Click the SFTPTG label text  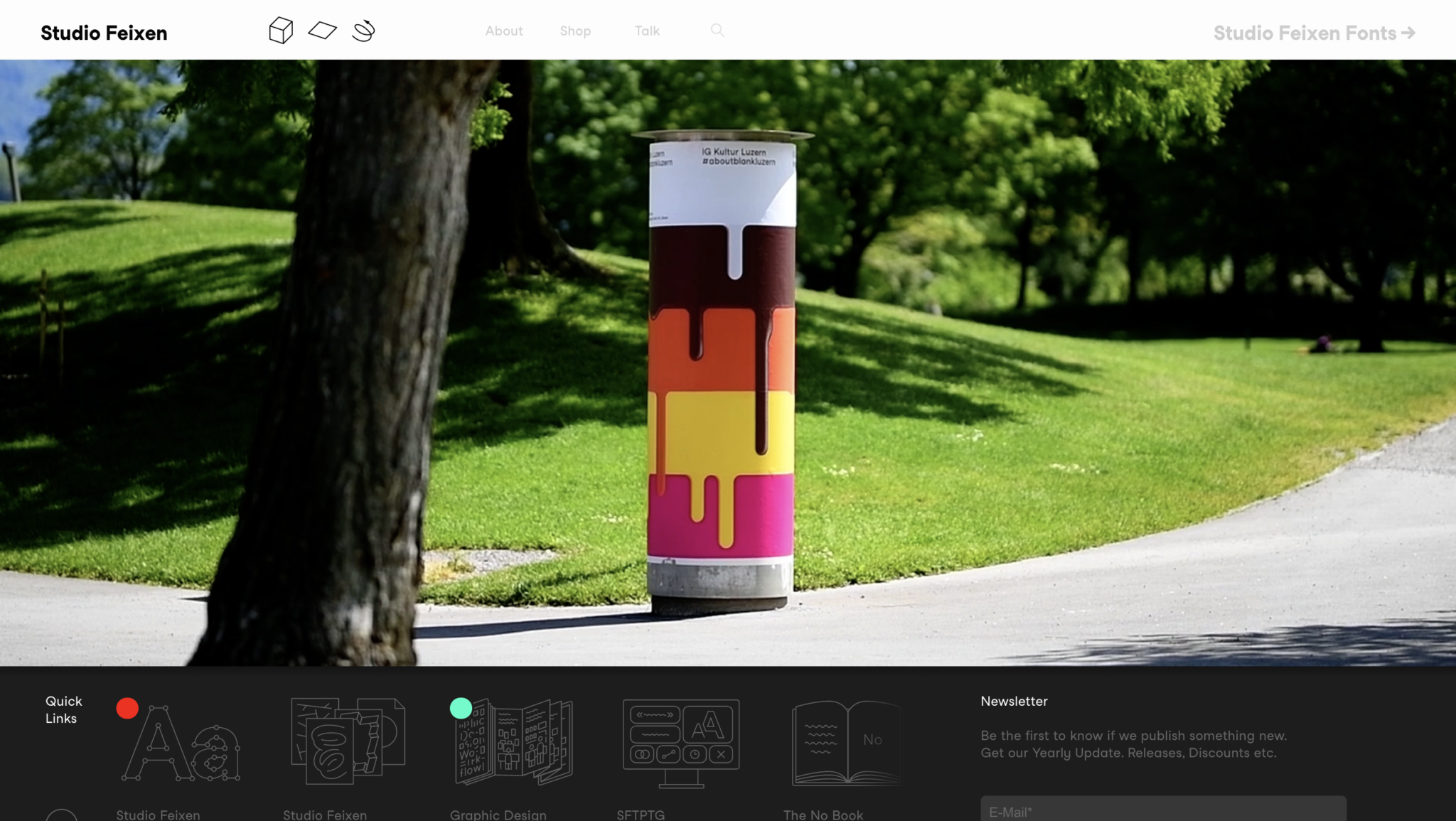640,815
